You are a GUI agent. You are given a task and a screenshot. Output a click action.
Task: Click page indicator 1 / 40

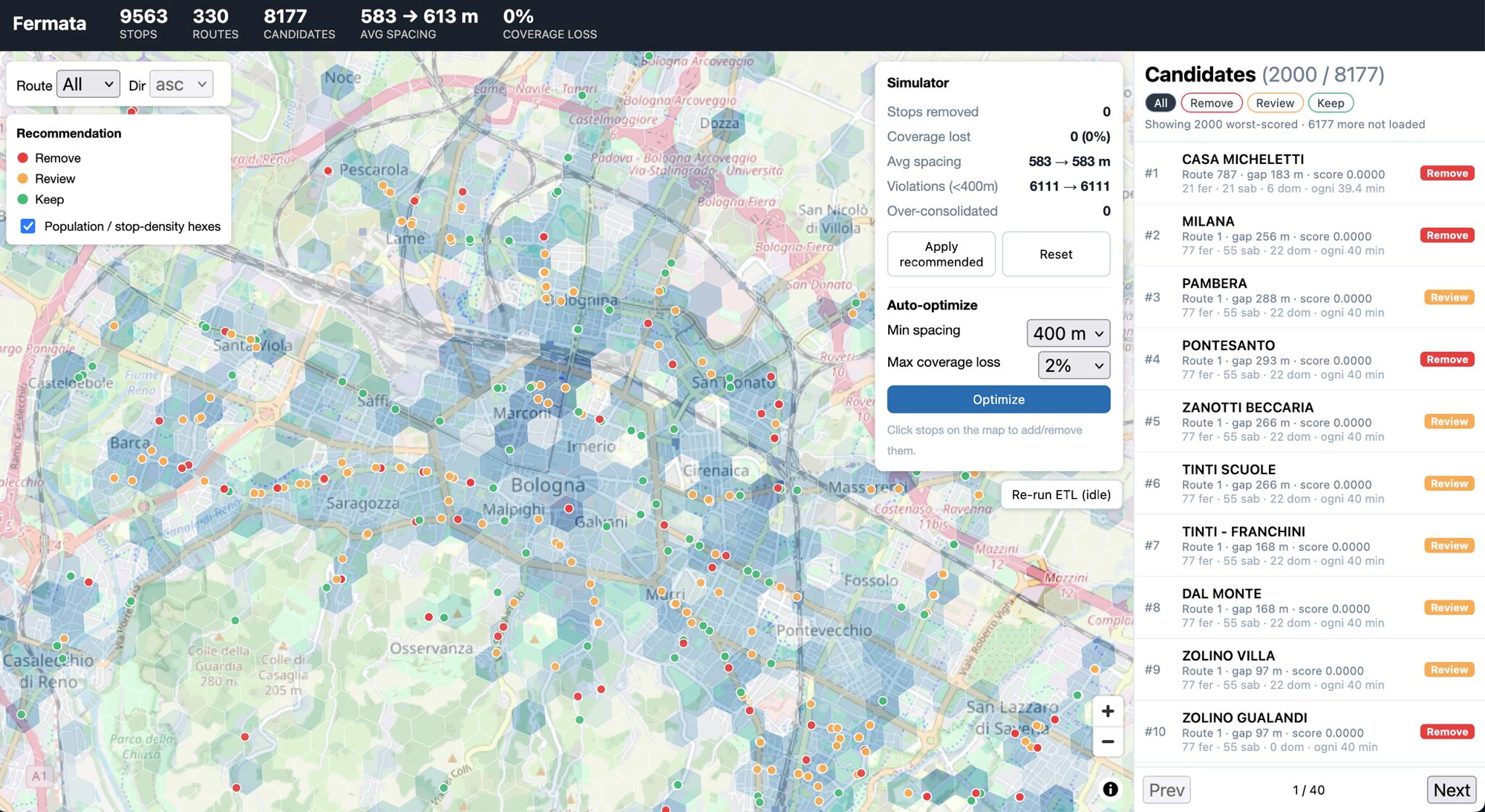(x=1308, y=790)
